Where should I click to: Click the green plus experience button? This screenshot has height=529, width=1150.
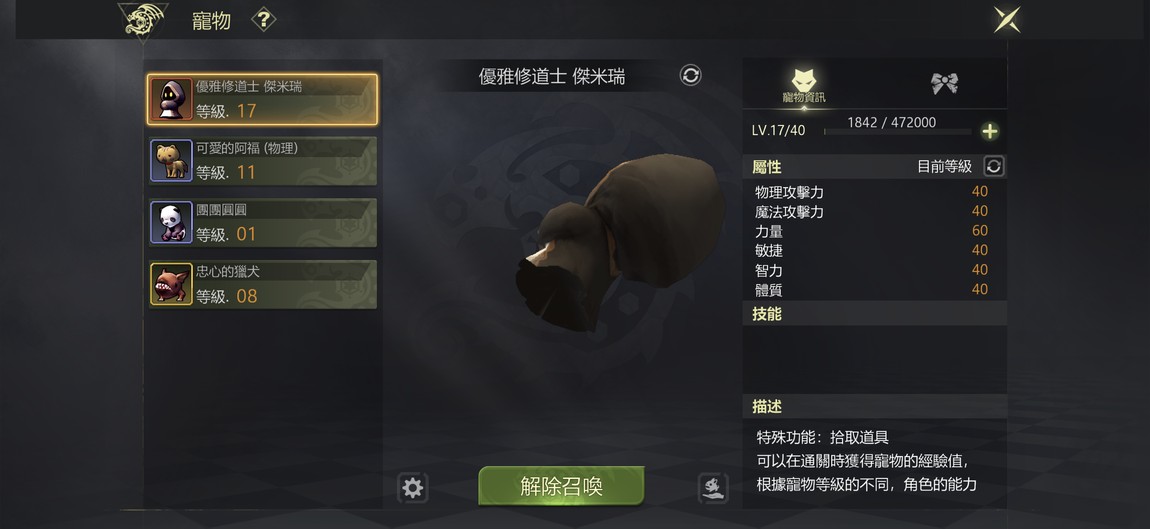990,131
